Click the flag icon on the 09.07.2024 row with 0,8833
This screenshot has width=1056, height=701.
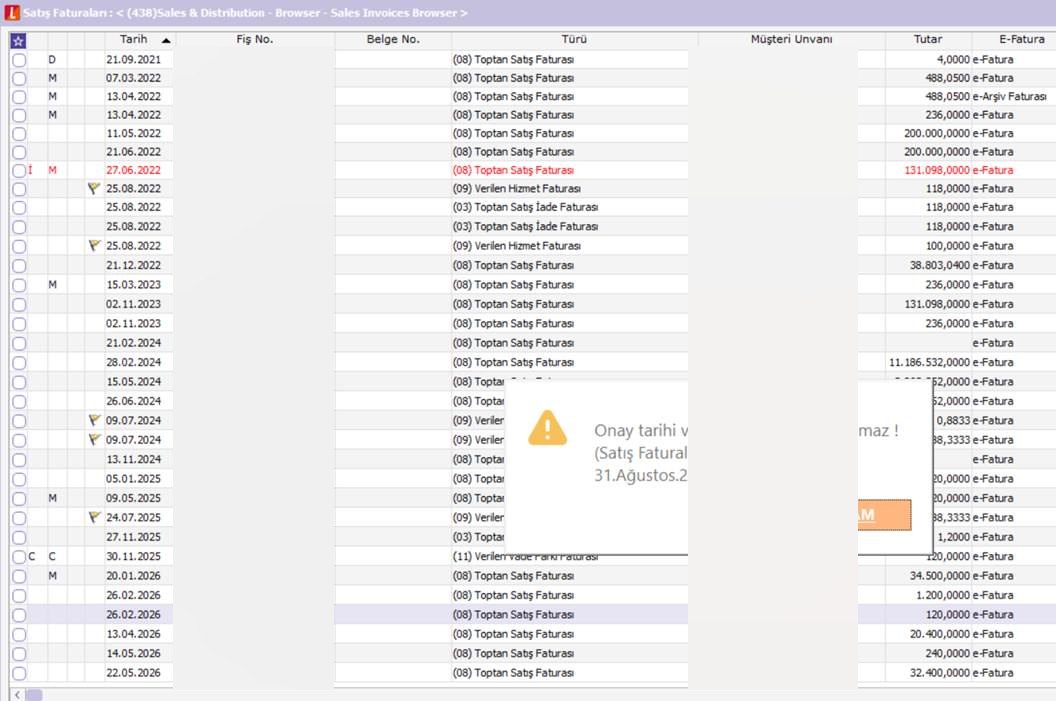coord(94,420)
